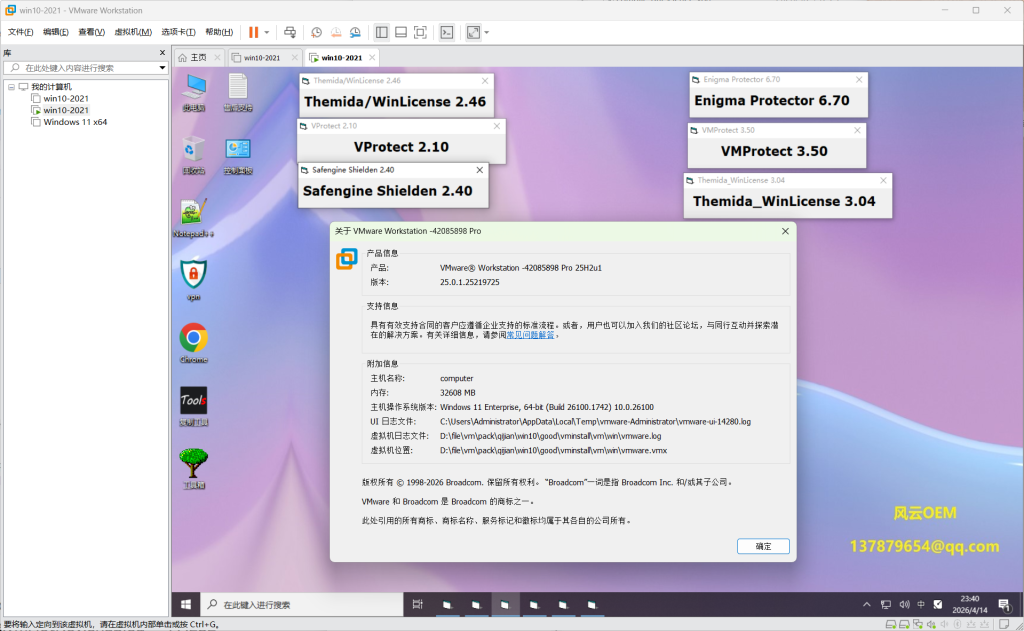
Task: Click the Windows Start button in guest taskbar
Action: [x=186, y=604]
